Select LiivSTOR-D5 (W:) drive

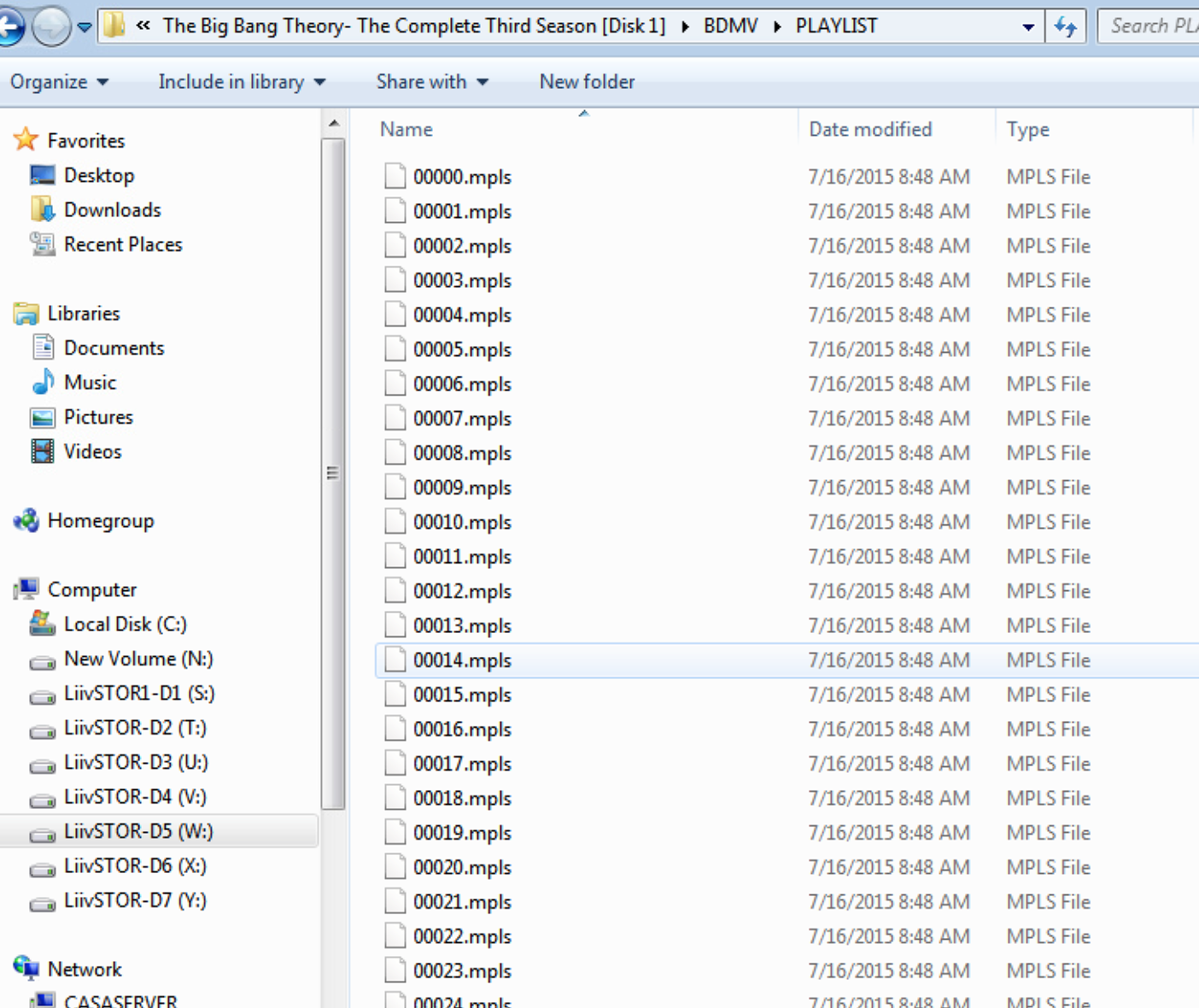(138, 831)
